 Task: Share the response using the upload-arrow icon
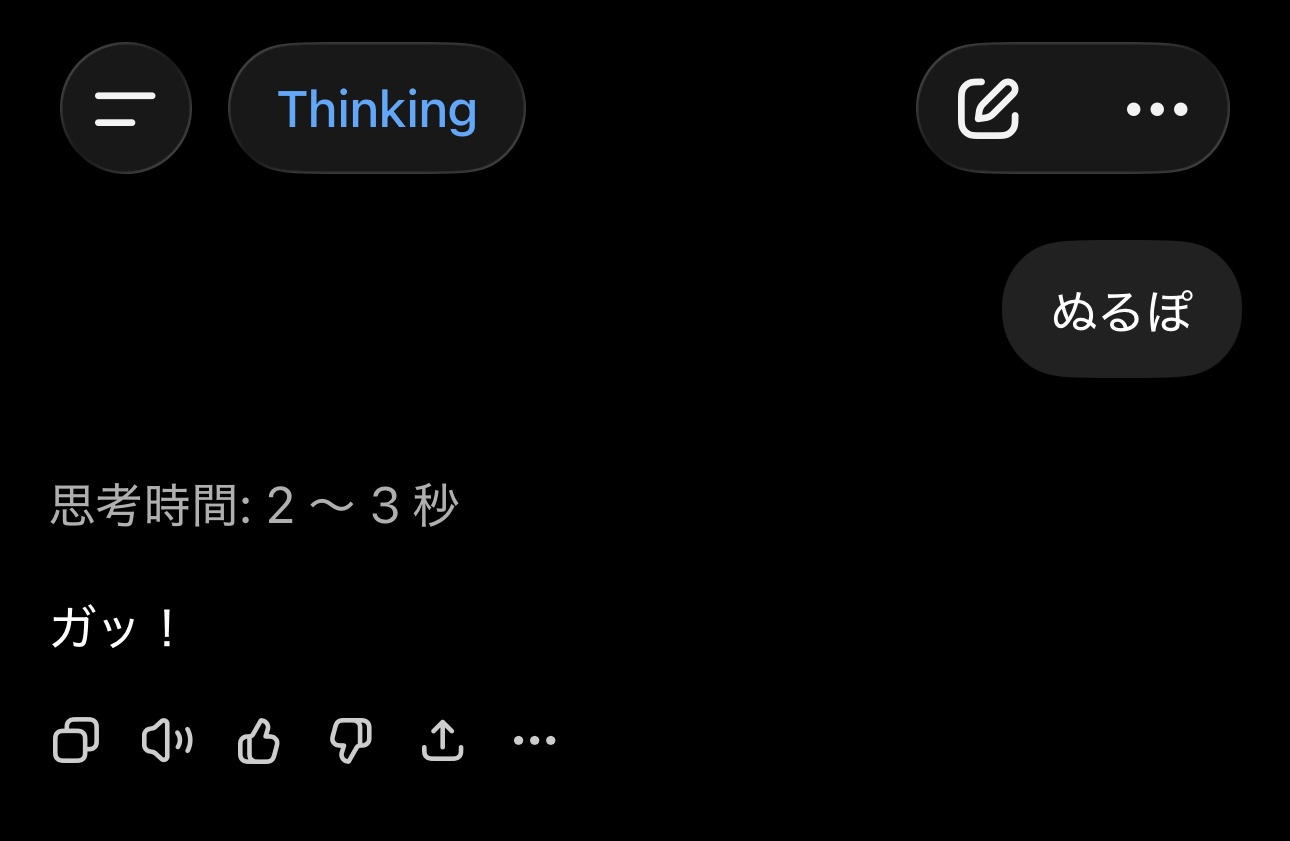(x=443, y=741)
